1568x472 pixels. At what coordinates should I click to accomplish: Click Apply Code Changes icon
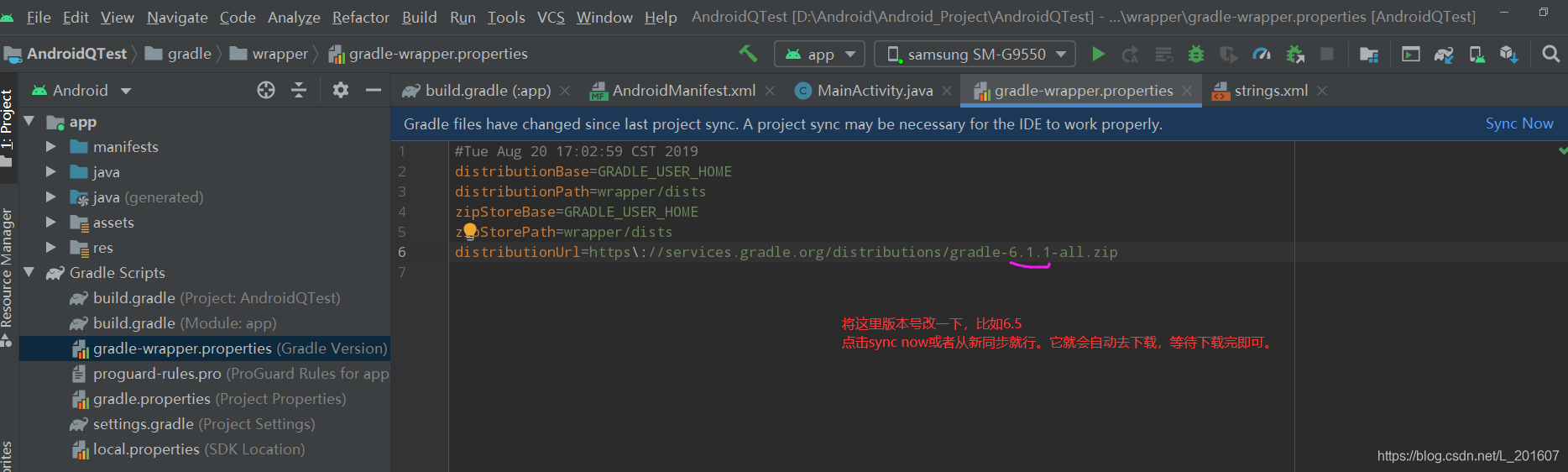pos(1163,55)
